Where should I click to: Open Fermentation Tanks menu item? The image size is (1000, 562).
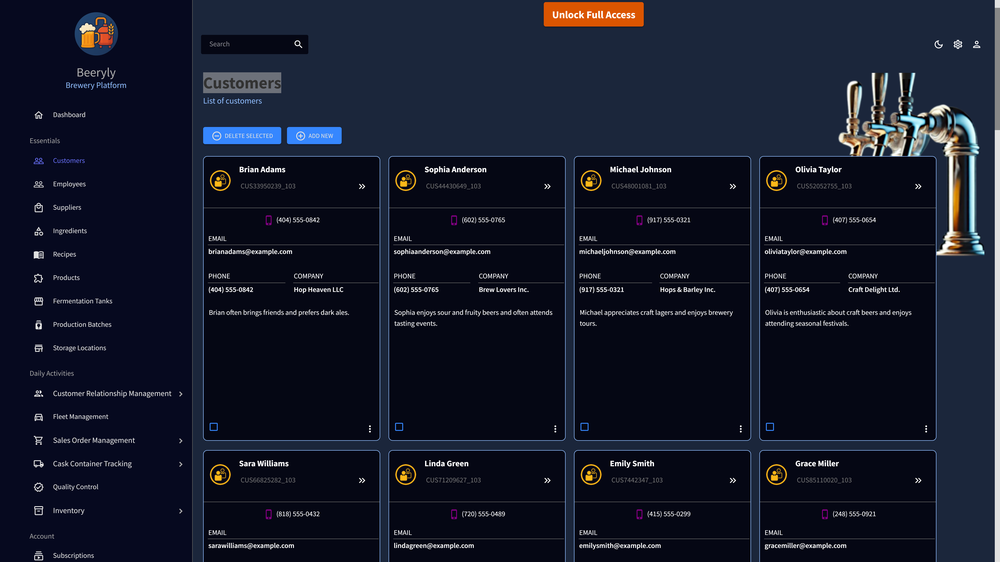click(x=82, y=301)
